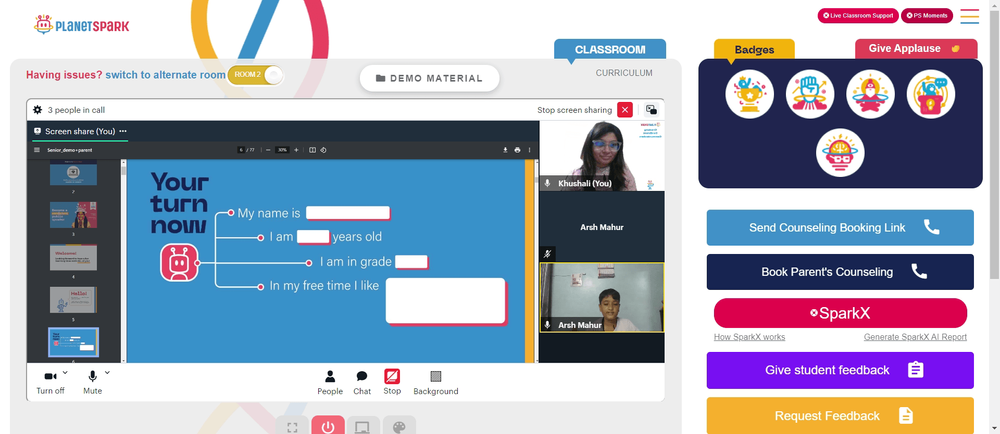Click the '3 people in call' text

pos(76,110)
